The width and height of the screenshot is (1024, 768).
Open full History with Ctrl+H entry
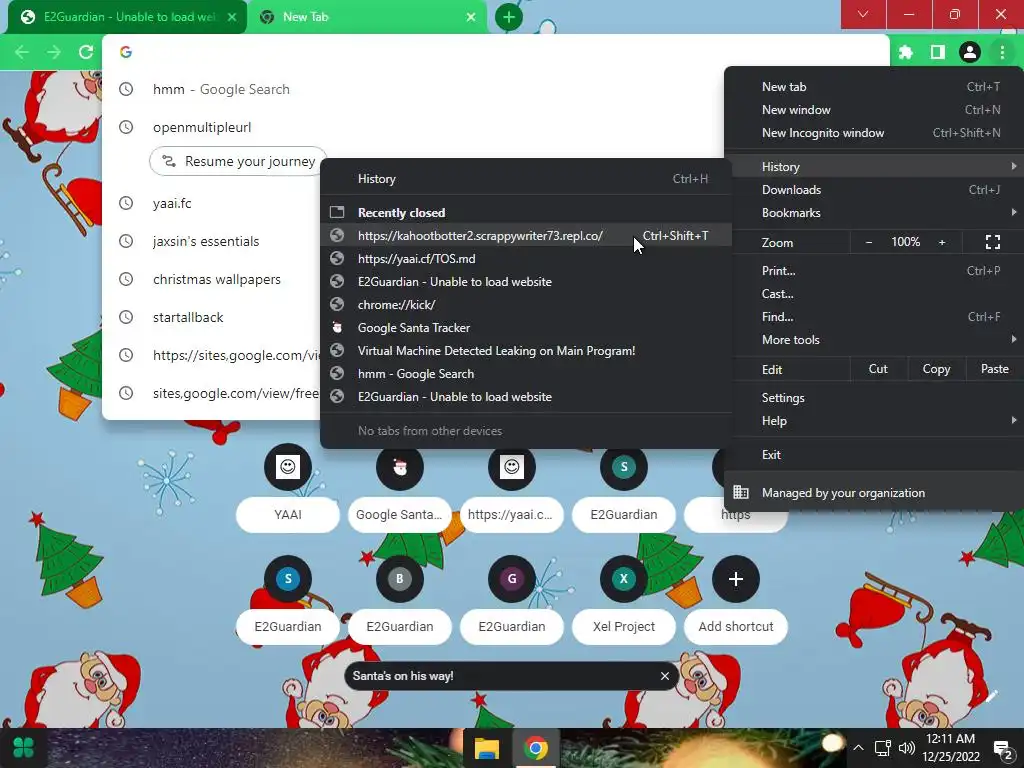pyautogui.click(x=526, y=179)
